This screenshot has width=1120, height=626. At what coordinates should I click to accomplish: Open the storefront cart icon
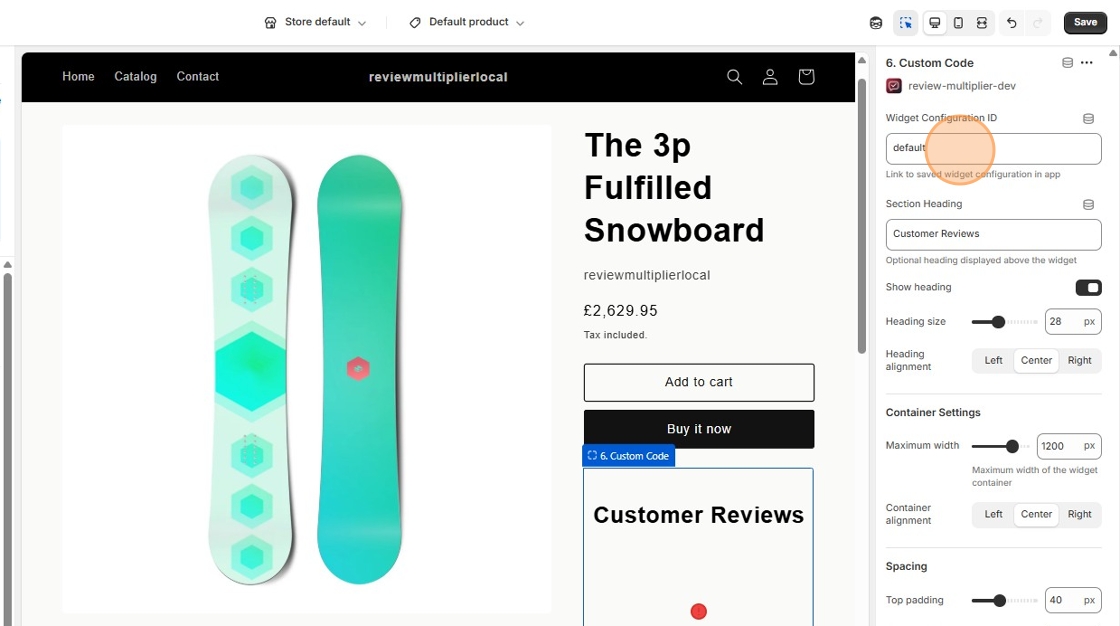click(806, 76)
